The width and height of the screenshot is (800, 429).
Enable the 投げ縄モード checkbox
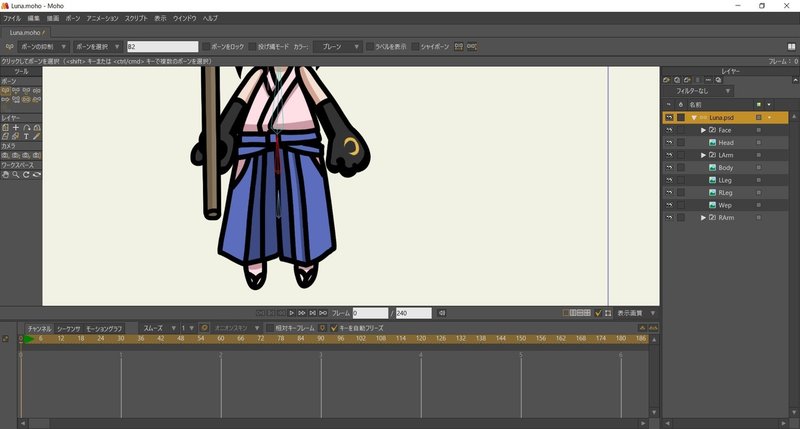(x=252, y=46)
